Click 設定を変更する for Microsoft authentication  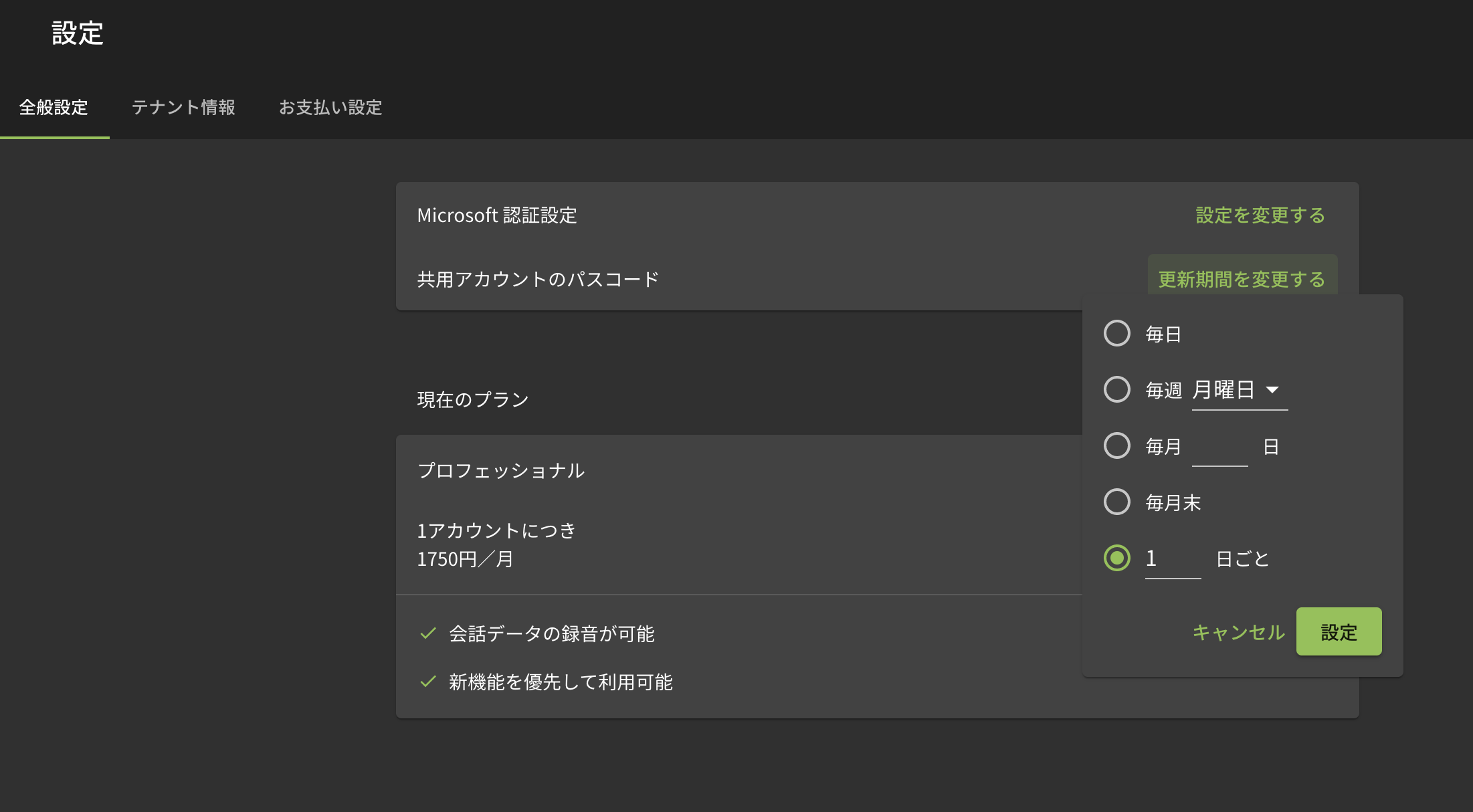(1260, 215)
